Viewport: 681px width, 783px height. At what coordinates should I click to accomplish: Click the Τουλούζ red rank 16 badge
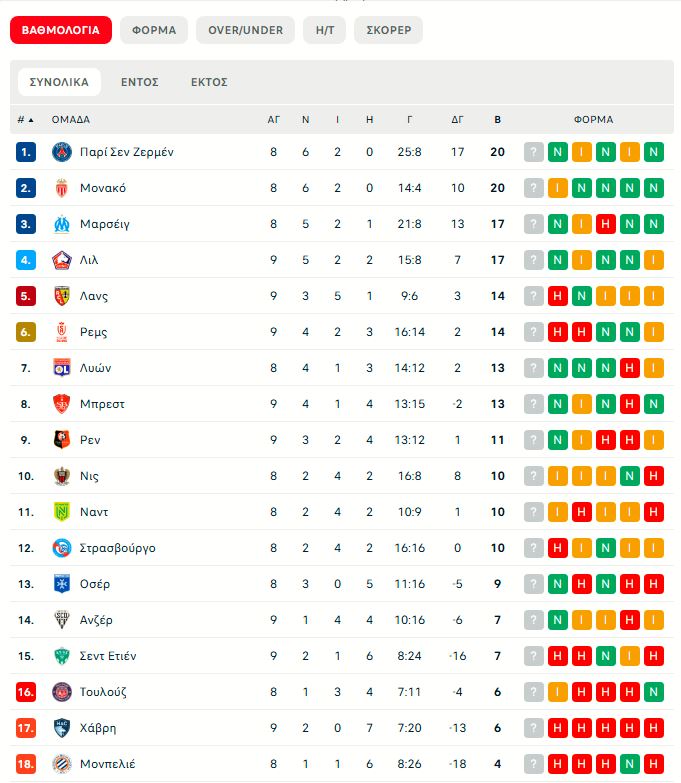[26, 692]
